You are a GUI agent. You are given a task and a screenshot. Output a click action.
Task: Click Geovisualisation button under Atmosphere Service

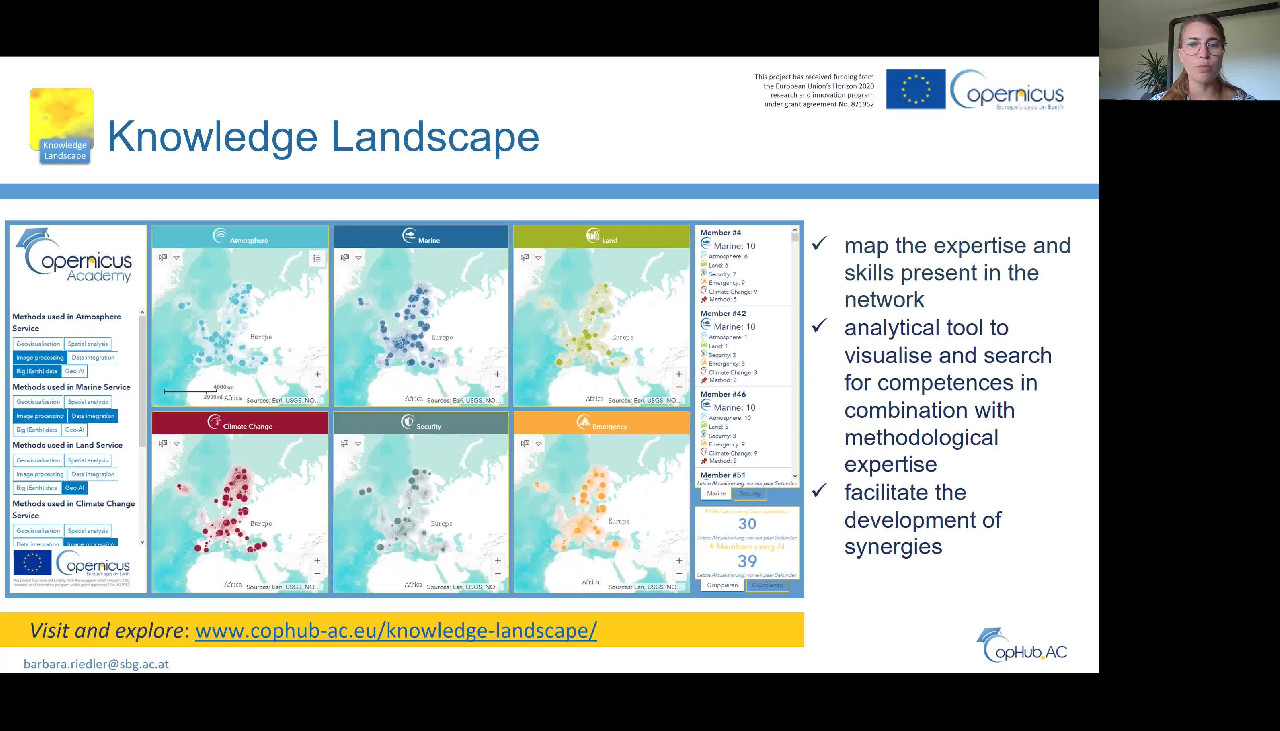[x=39, y=344]
